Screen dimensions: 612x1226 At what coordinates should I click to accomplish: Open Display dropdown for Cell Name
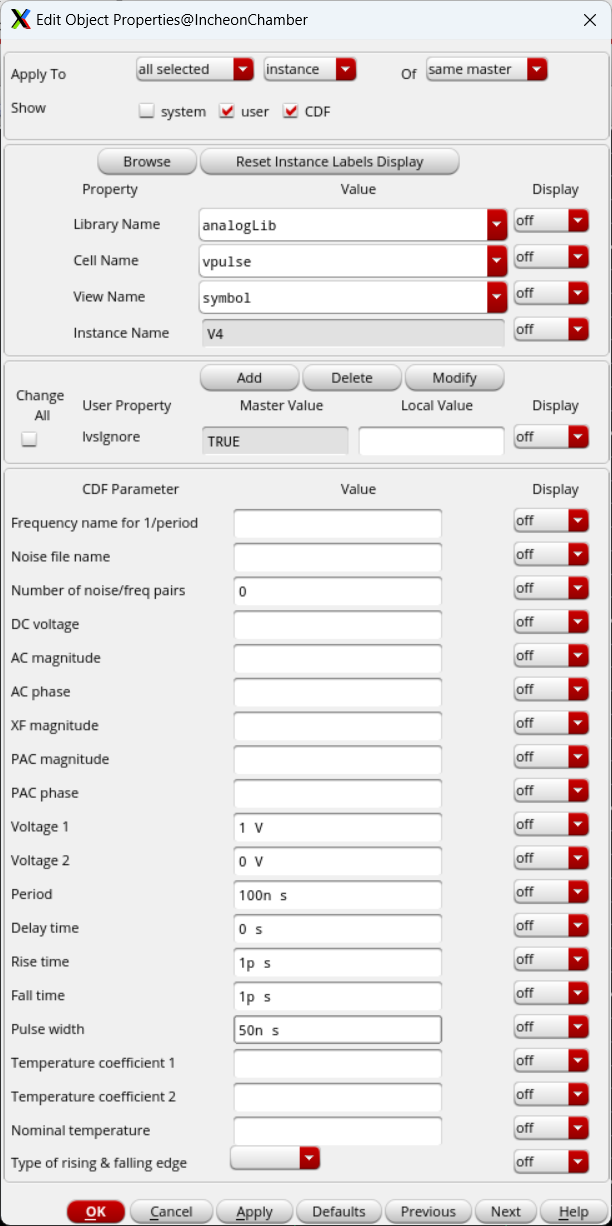[551, 257]
